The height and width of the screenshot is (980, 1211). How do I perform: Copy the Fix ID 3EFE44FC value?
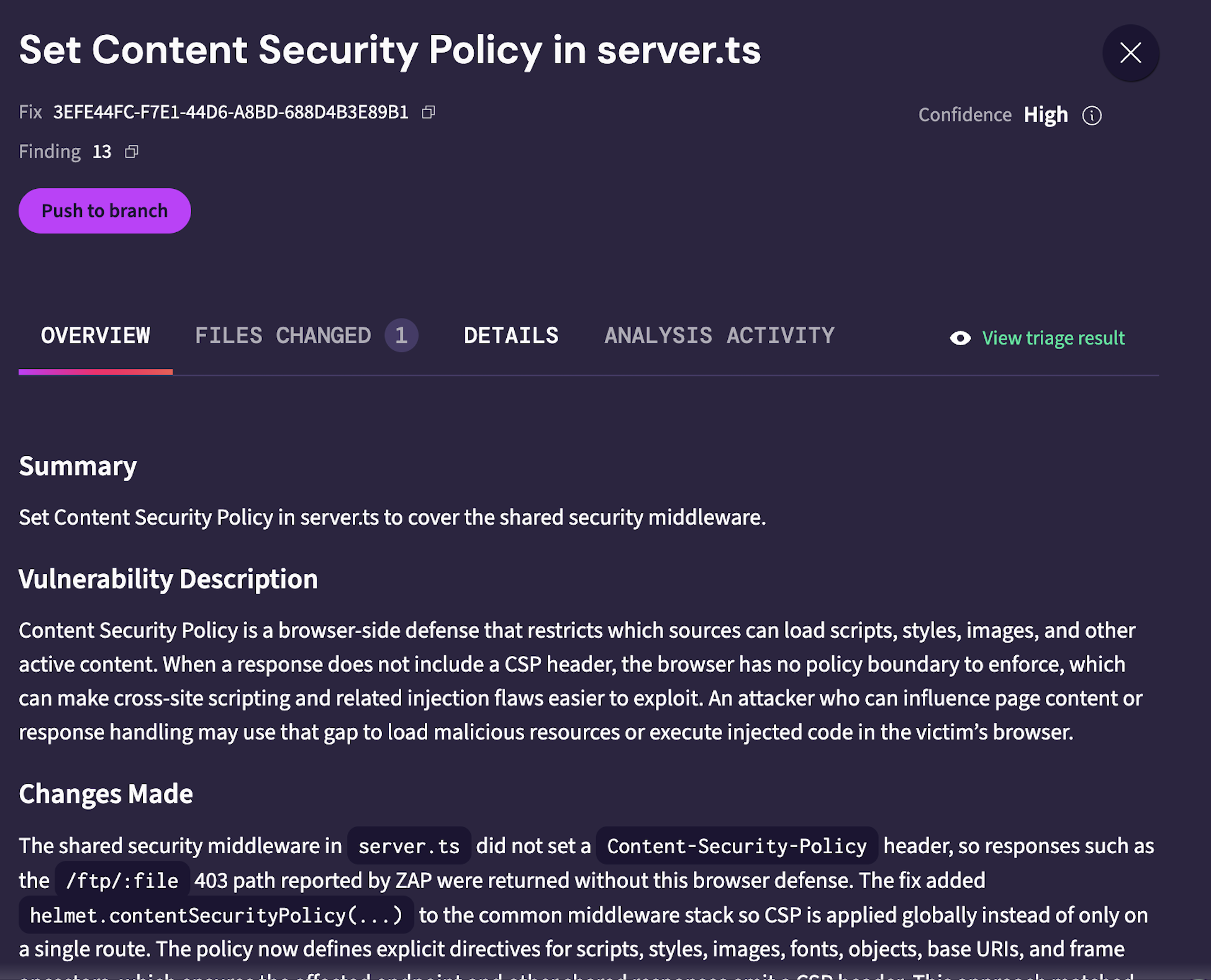[x=429, y=112]
